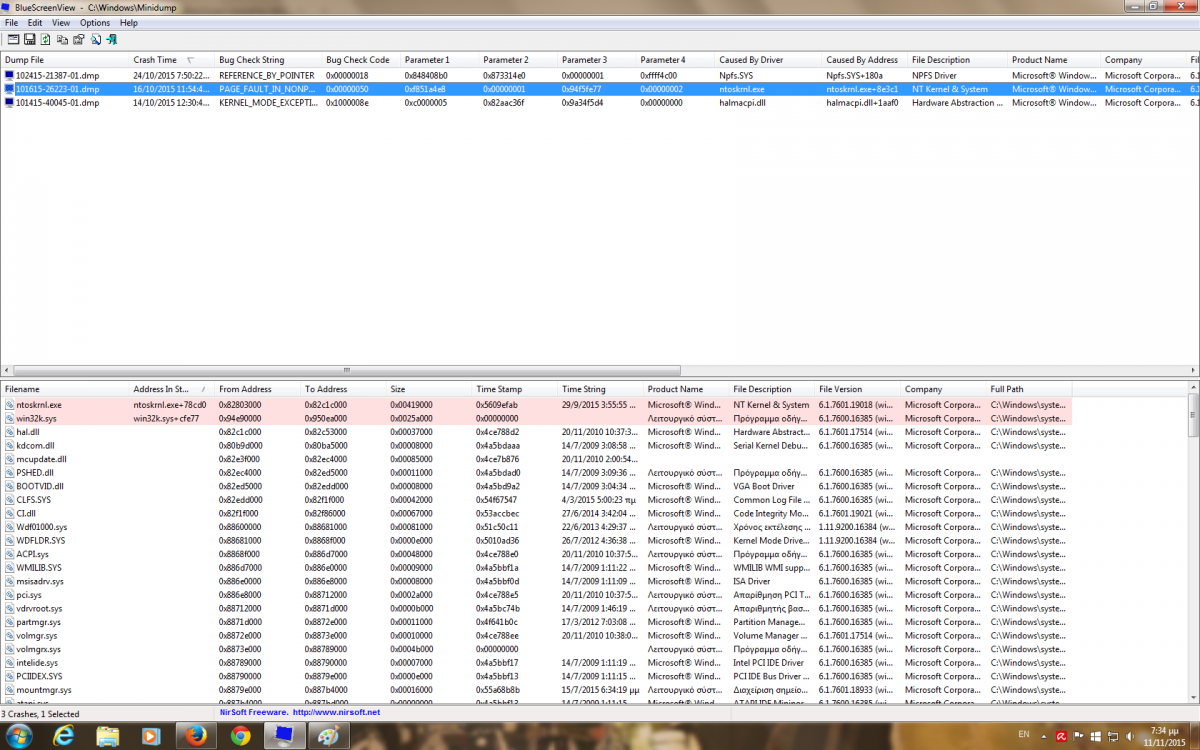Sort by the Caused By Driver header
The width and height of the screenshot is (1200, 750).
pyautogui.click(x=769, y=60)
